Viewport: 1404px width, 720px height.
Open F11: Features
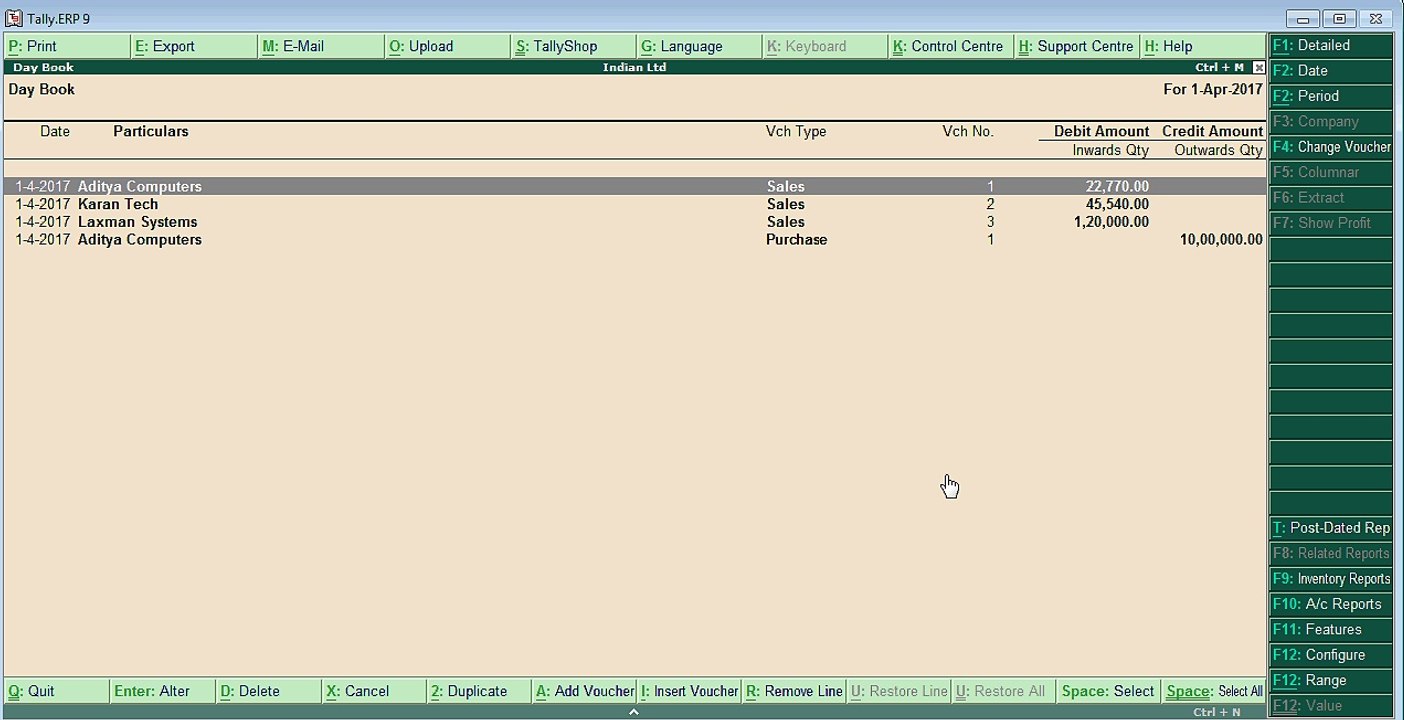1330,630
